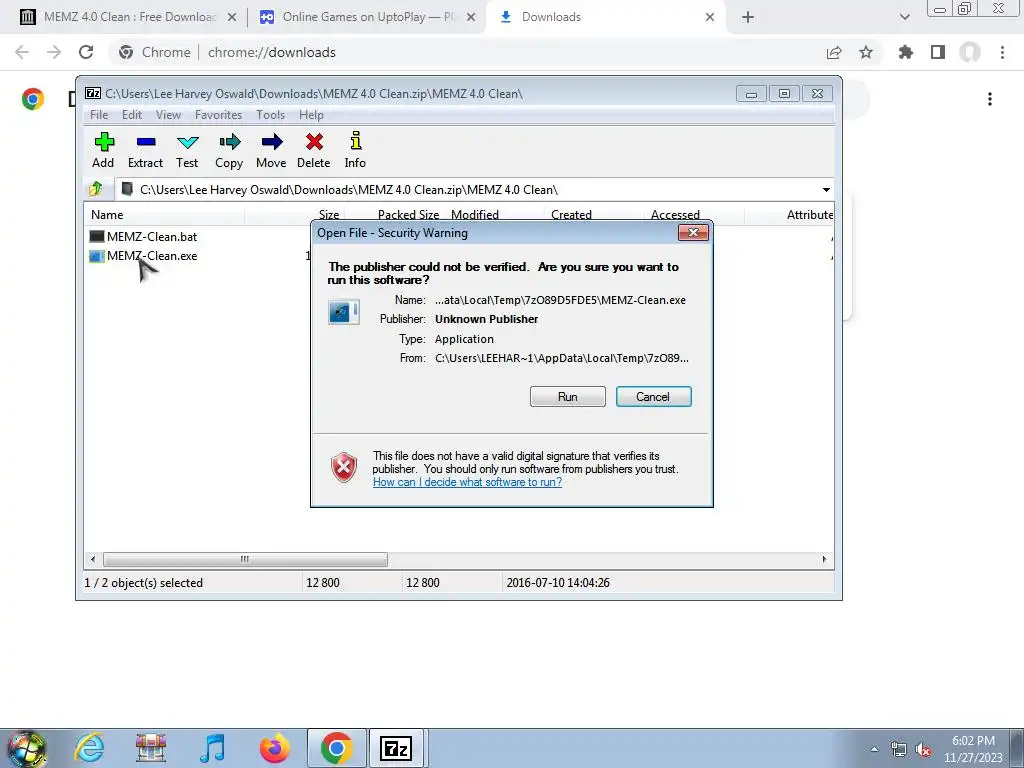This screenshot has width=1024, height=768.
Task: Switch to 7-Zip taskbar button
Action: click(397, 748)
